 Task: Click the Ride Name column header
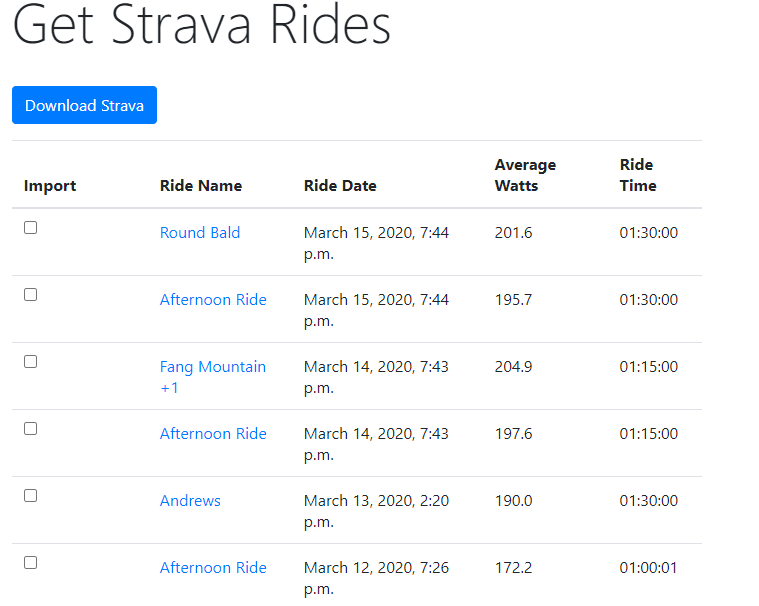click(200, 186)
